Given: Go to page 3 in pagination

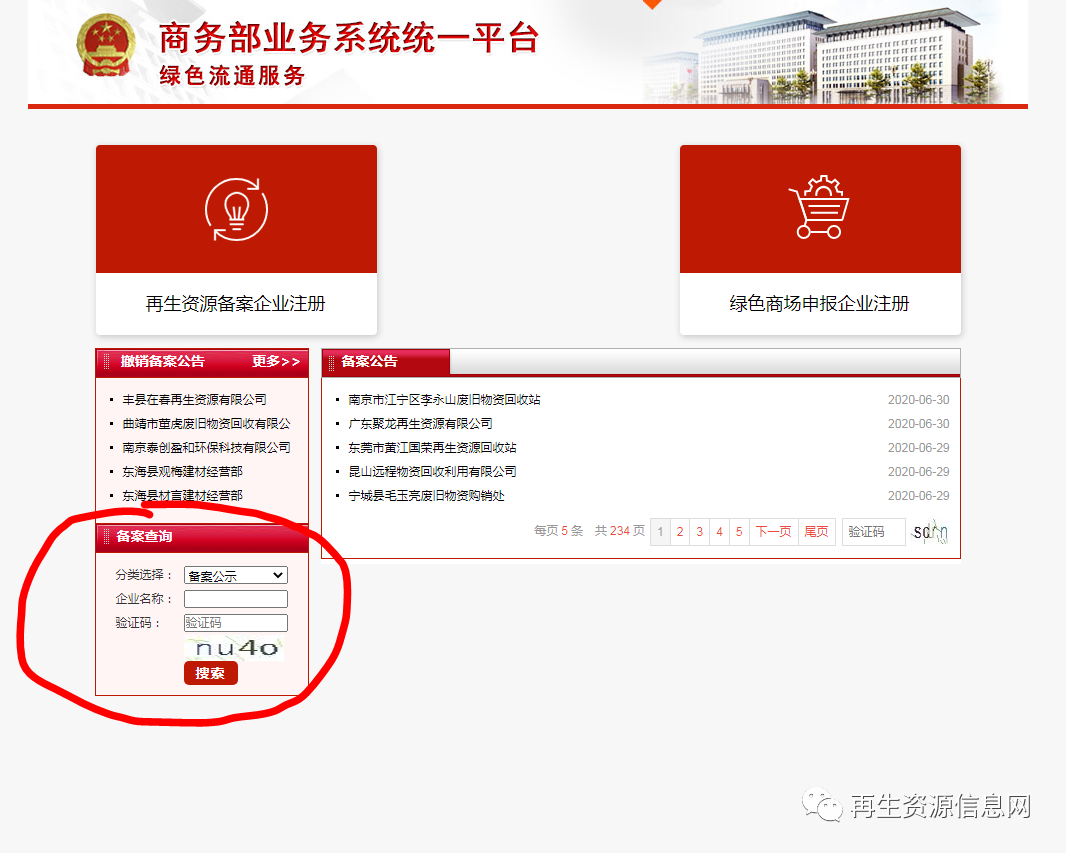Looking at the screenshot, I should [x=699, y=531].
